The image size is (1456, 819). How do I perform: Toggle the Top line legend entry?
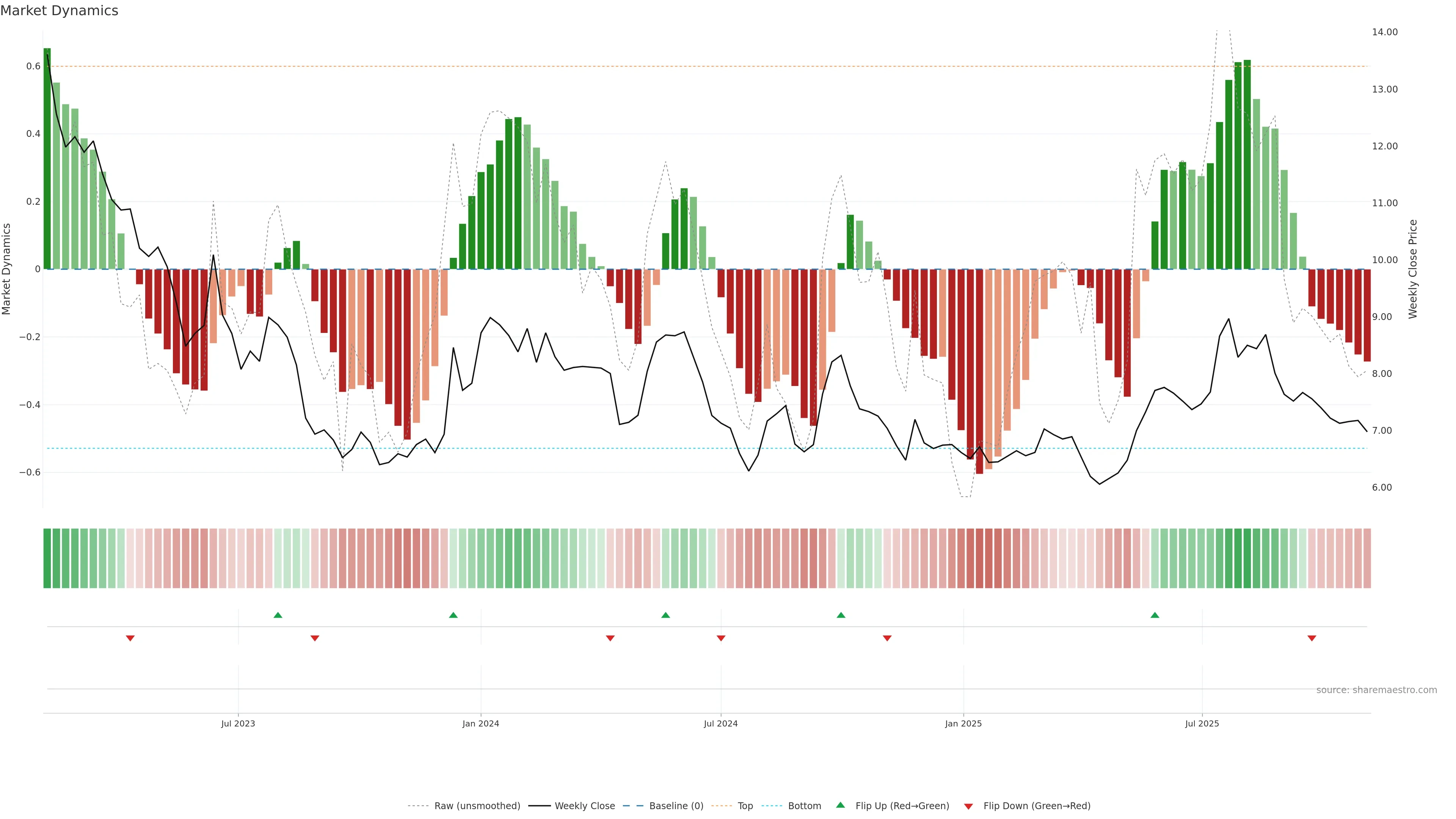click(745, 806)
